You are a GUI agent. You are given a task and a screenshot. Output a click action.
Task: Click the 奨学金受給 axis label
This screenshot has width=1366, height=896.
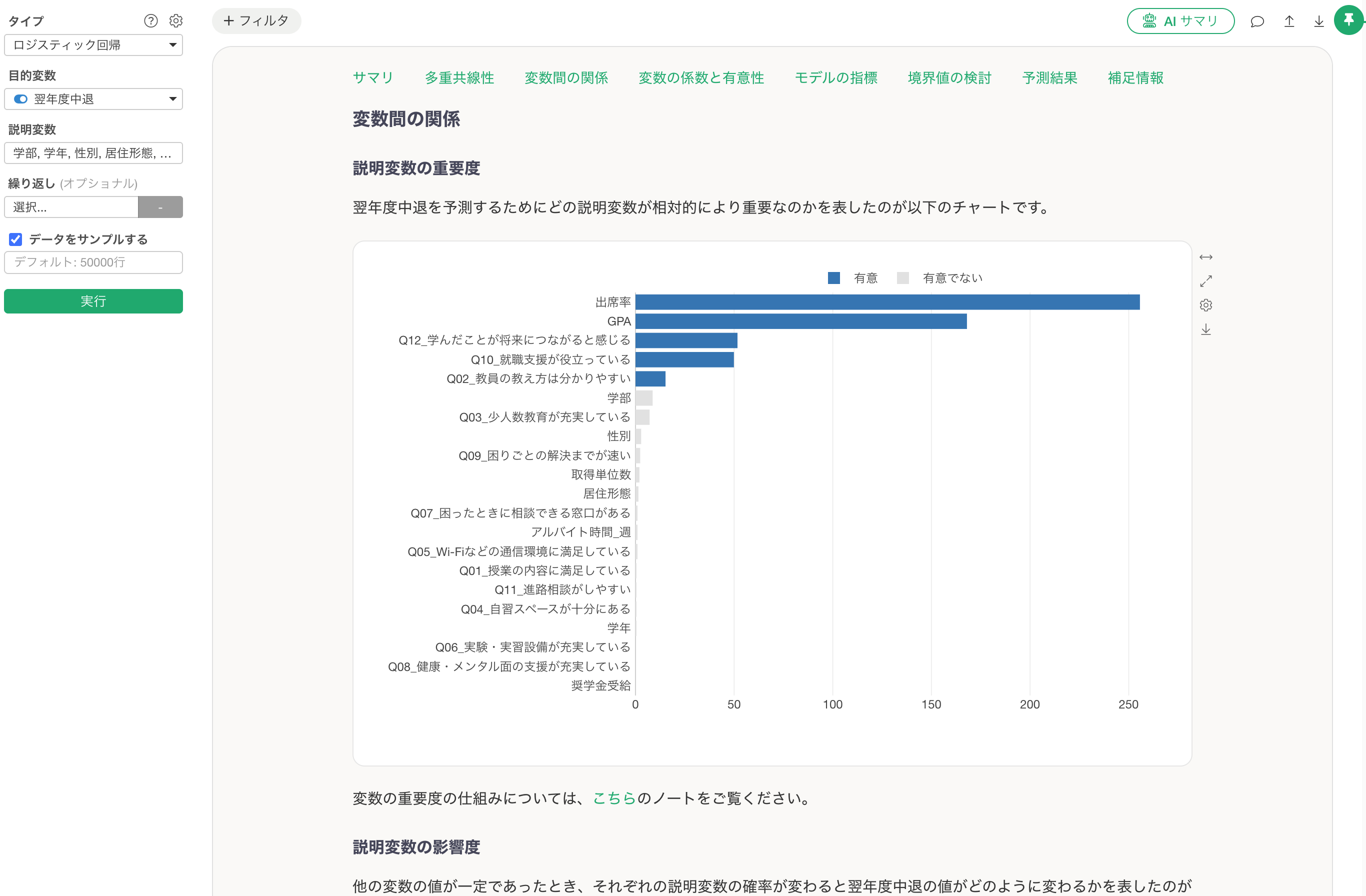pyautogui.click(x=601, y=685)
